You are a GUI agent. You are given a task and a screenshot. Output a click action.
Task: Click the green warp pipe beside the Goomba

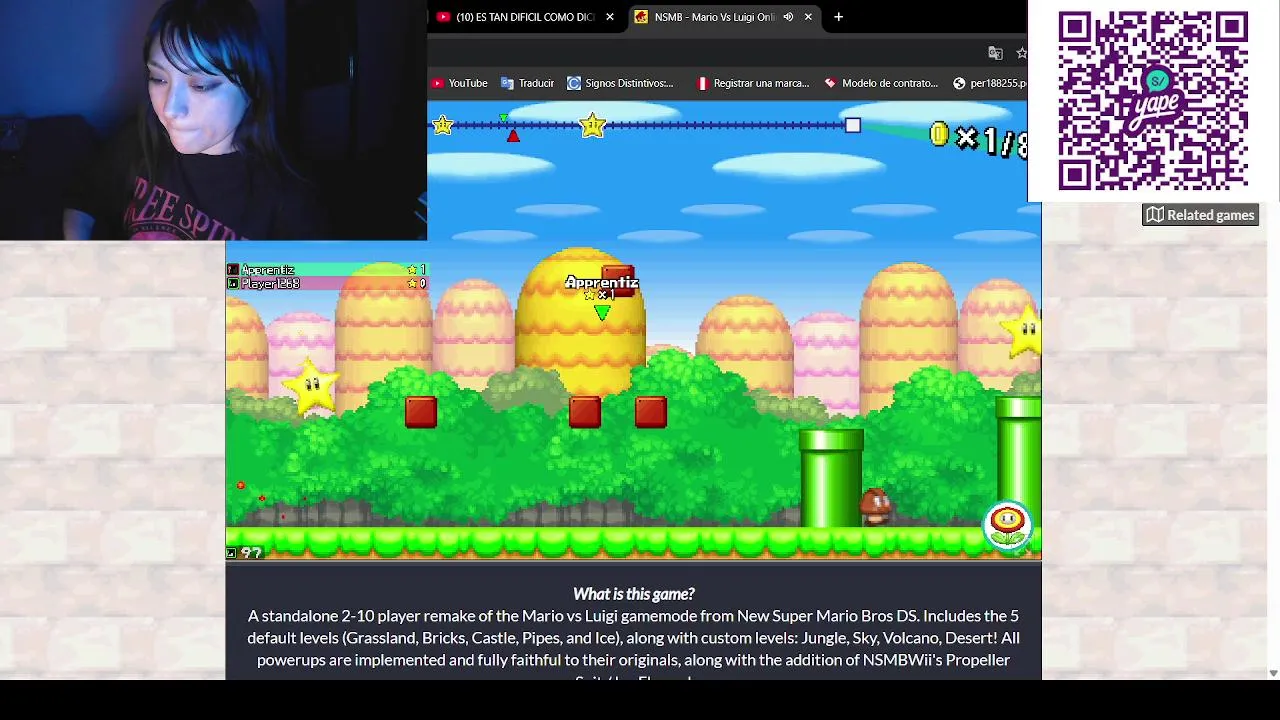pyautogui.click(x=831, y=478)
